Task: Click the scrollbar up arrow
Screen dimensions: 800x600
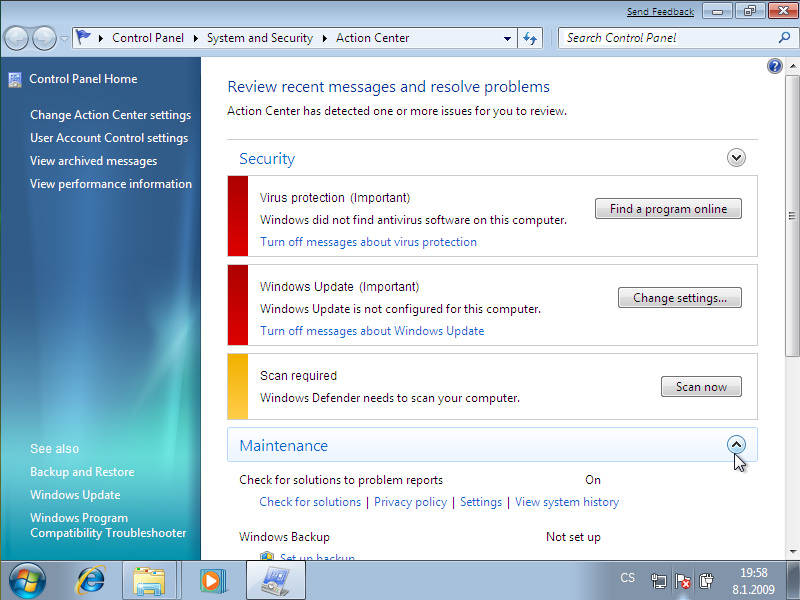Action: [792, 66]
